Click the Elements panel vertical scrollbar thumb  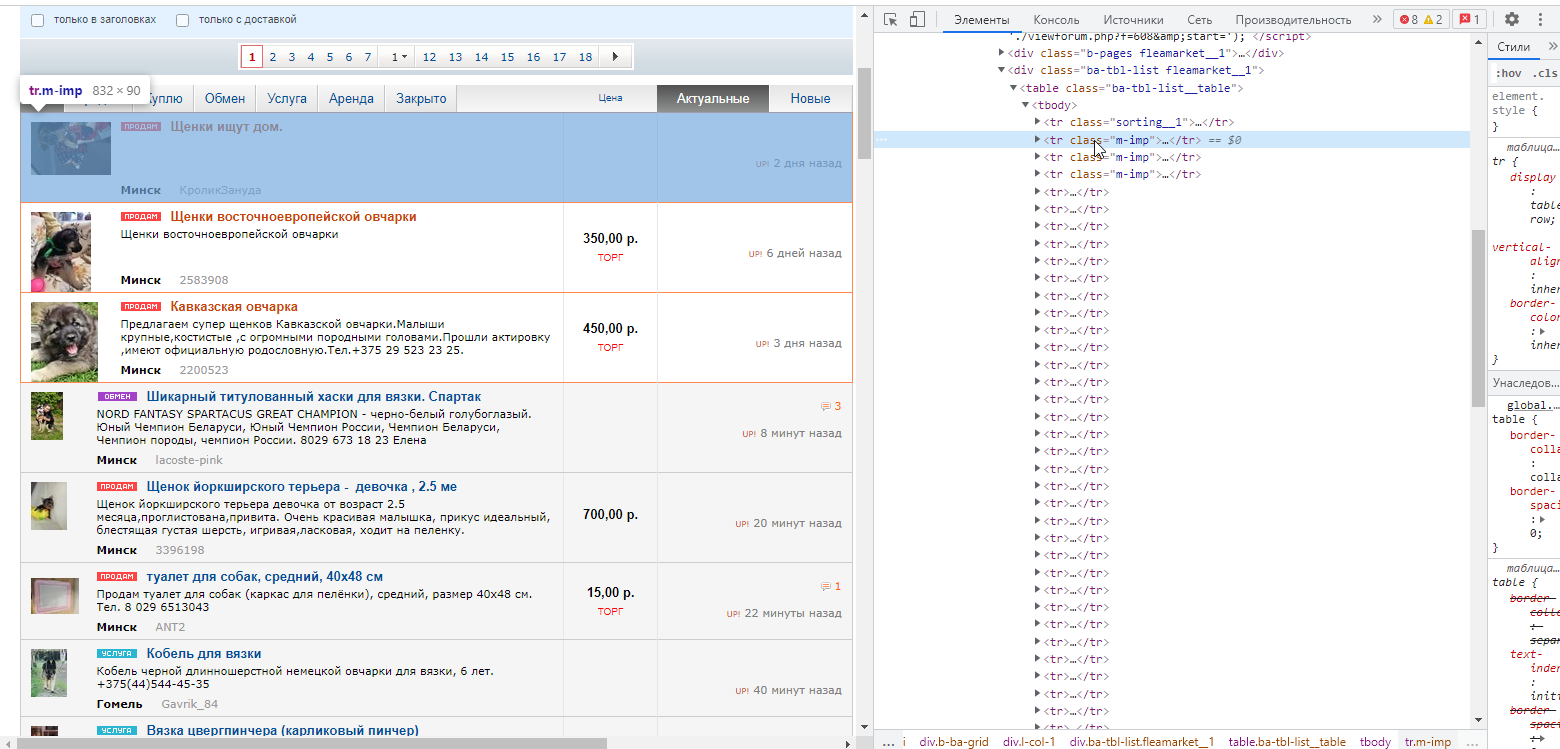[x=1478, y=318]
